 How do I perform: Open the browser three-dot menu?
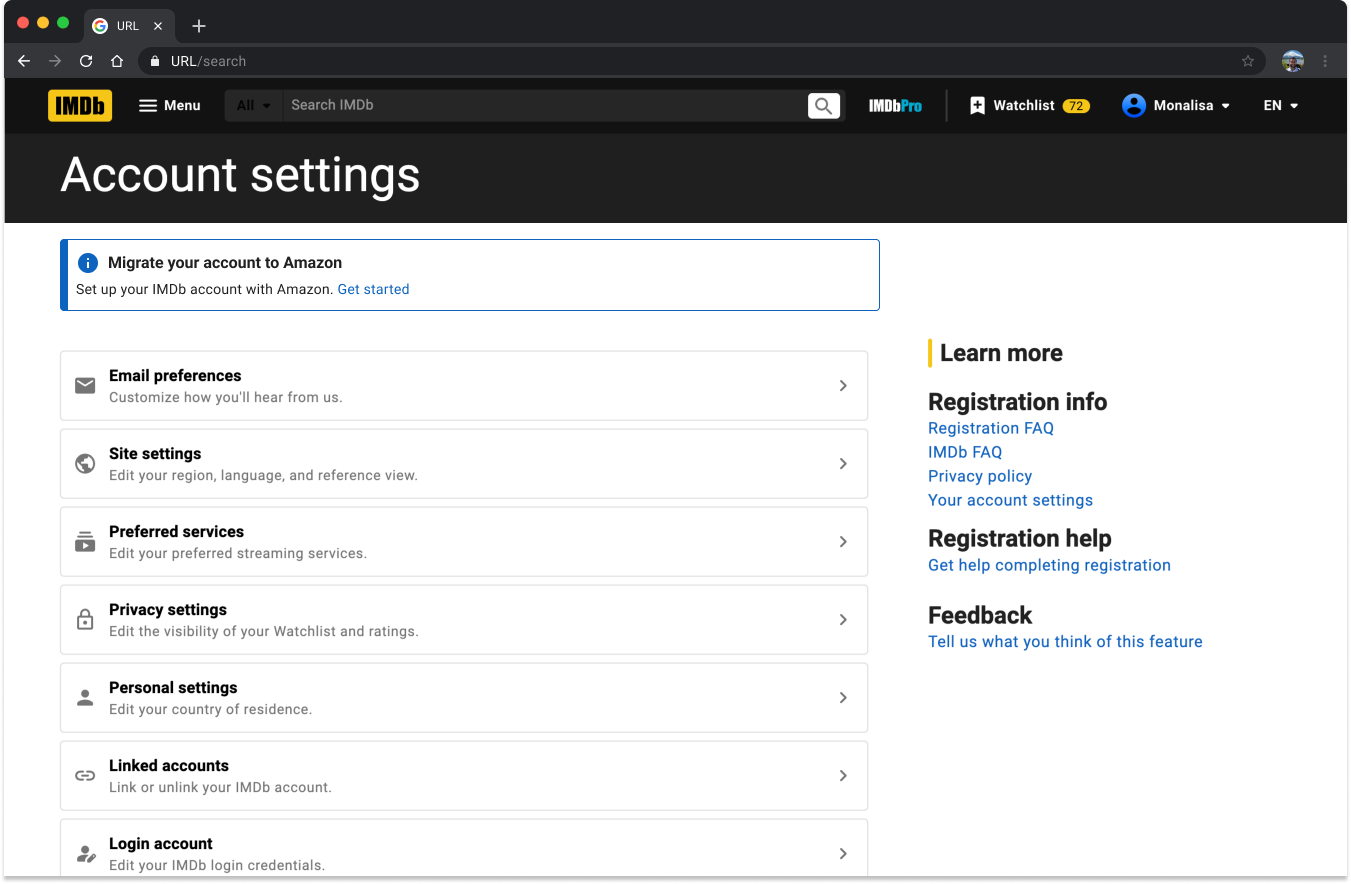(x=1325, y=61)
